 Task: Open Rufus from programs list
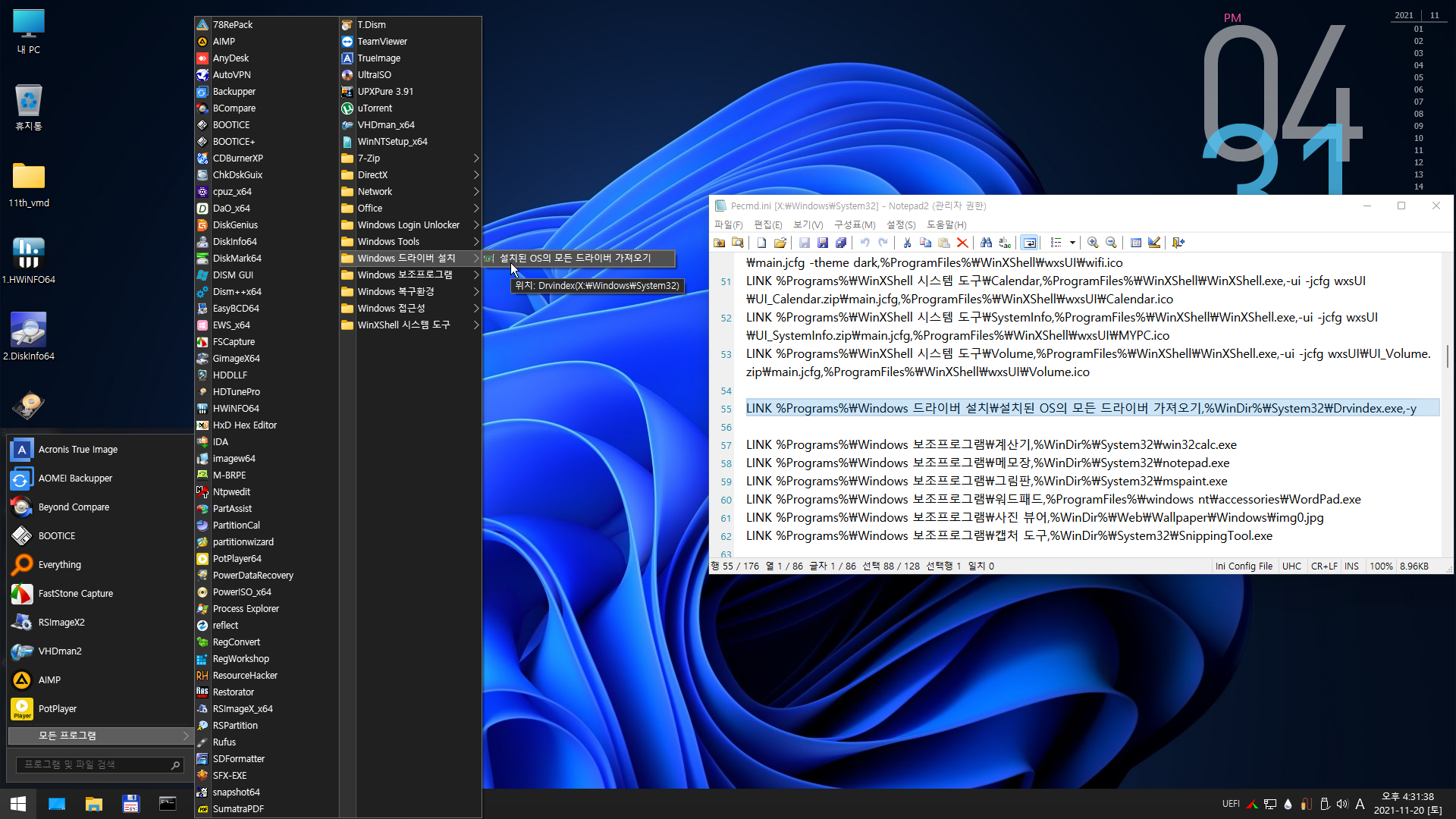point(265,742)
